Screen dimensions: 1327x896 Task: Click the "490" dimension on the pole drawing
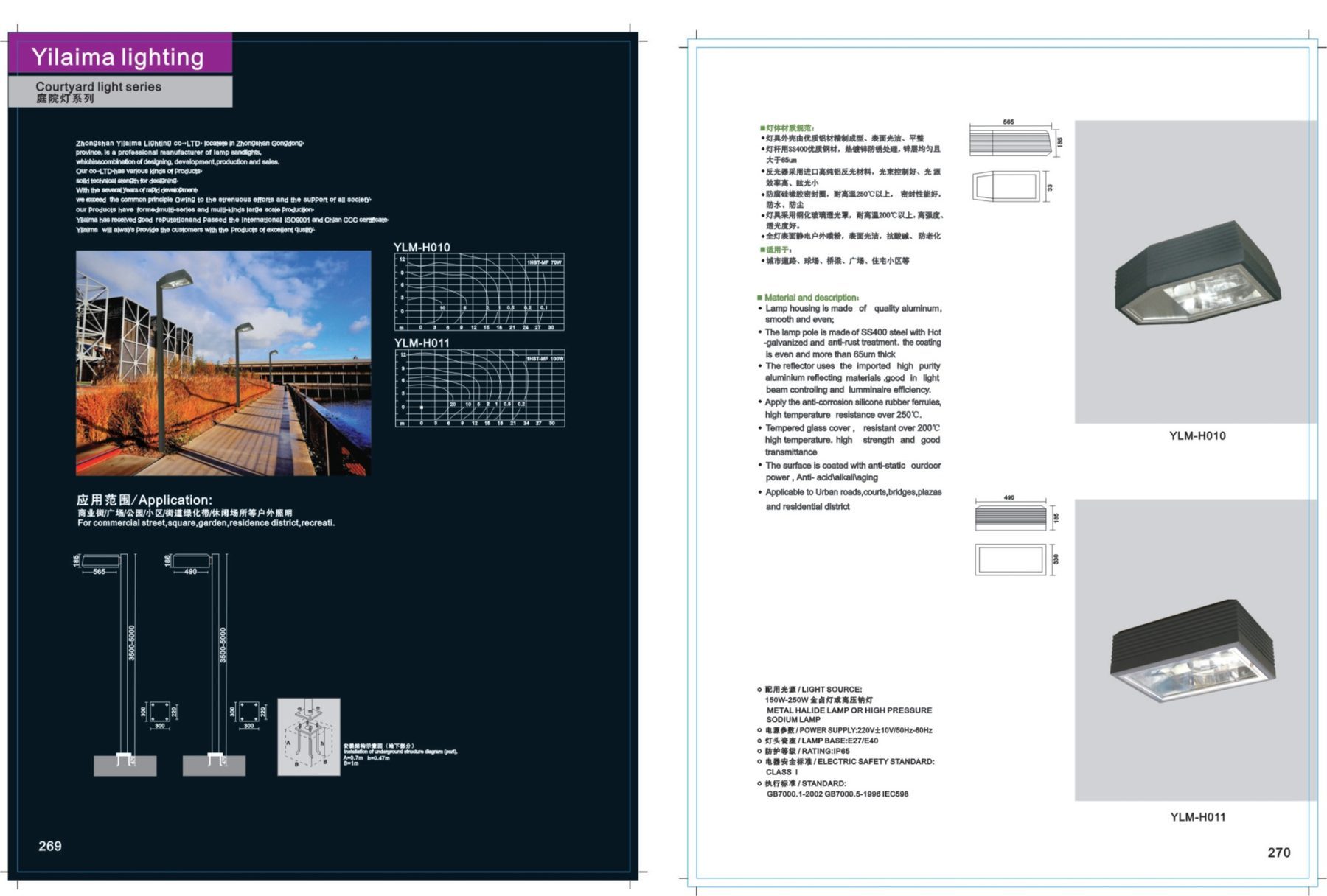pyautogui.click(x=190, y=572)
